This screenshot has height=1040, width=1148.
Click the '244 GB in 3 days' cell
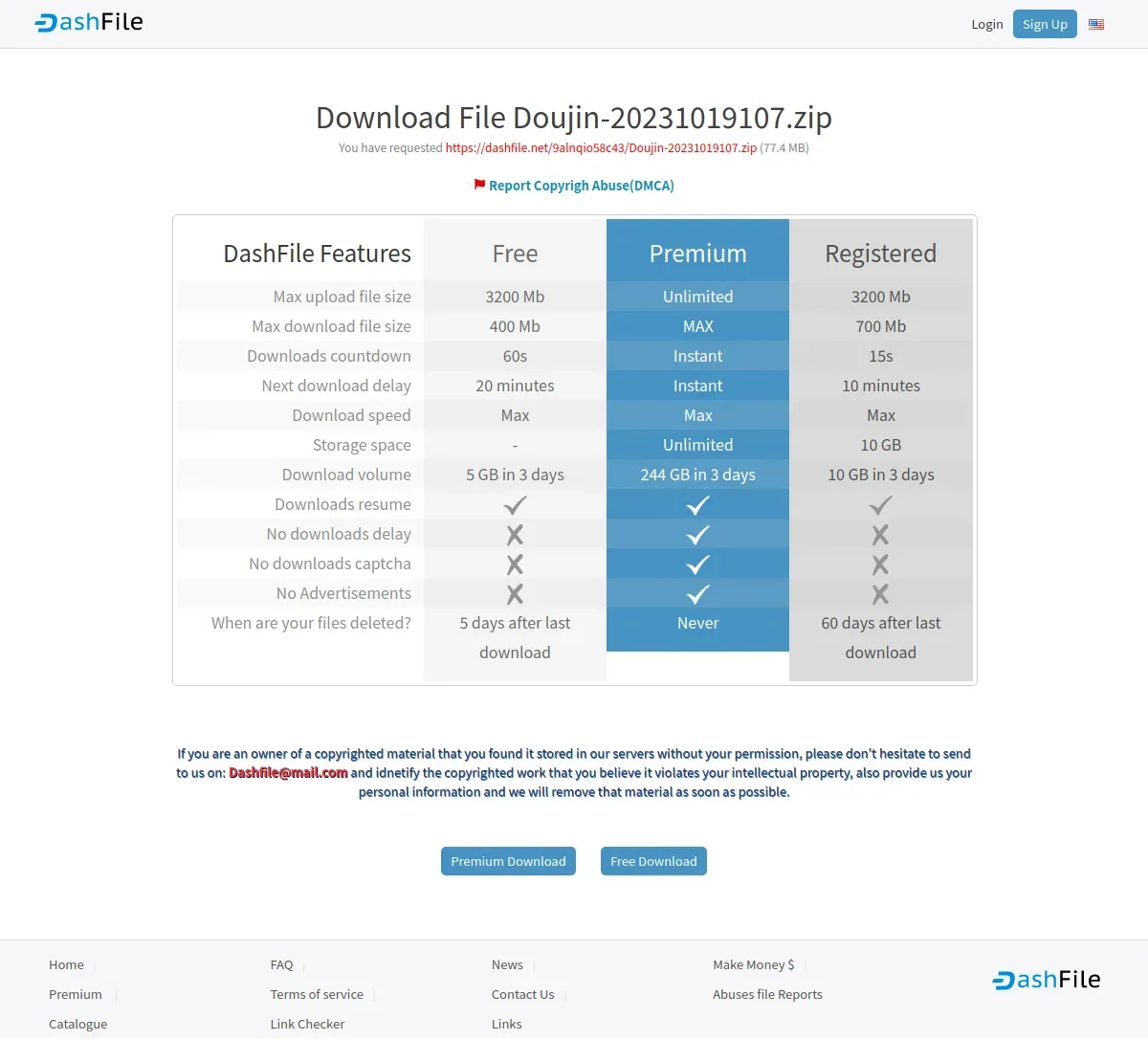(x=698, y=475)
